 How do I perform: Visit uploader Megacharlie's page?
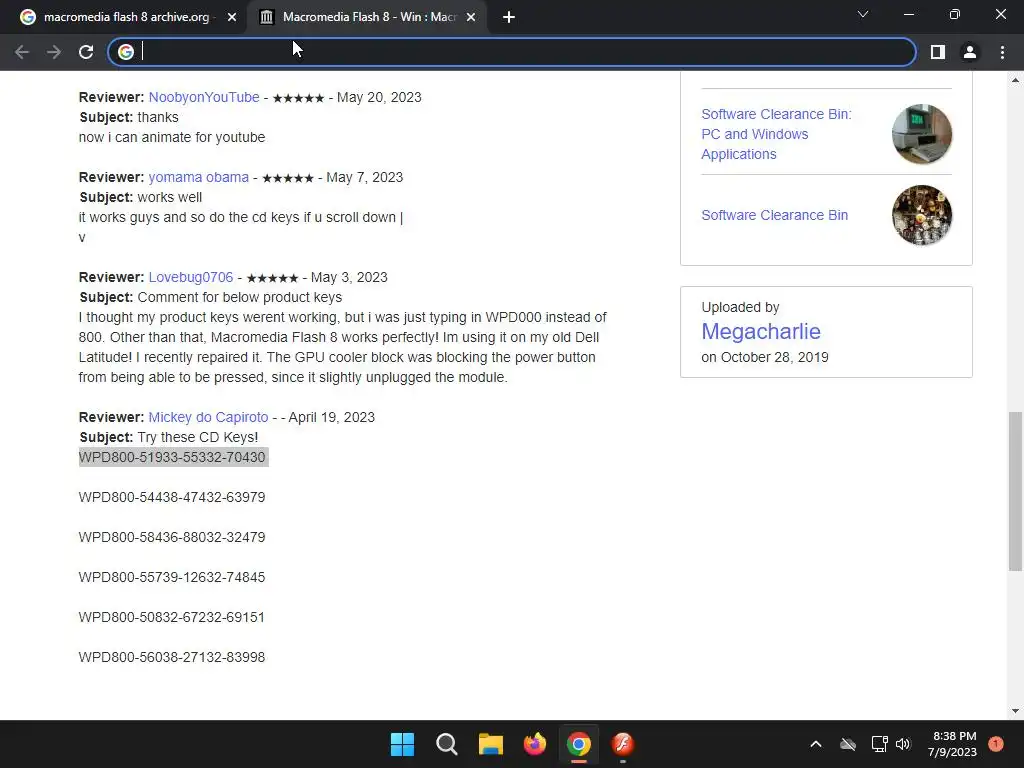click(761, 332)
